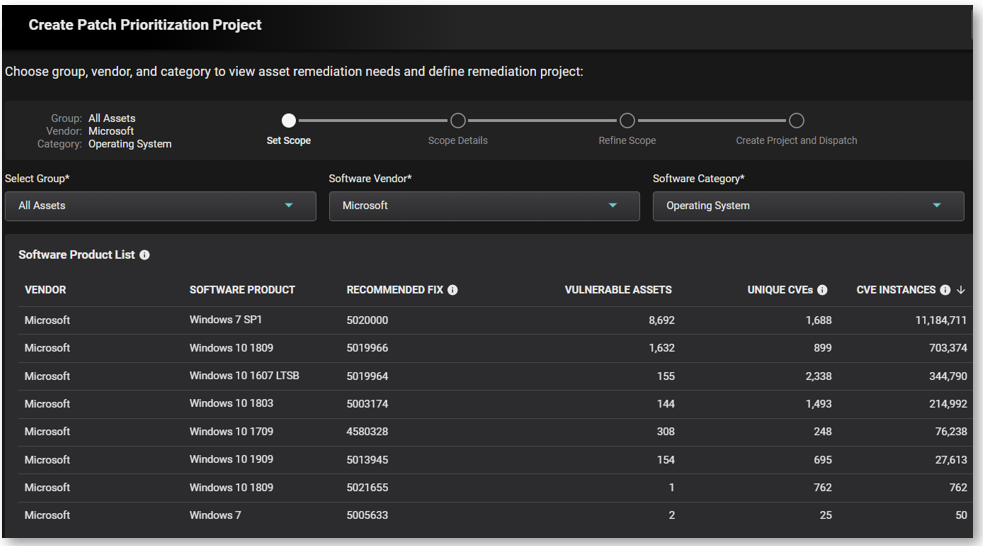983x546 pixels.
Task: Select Windows 10 1607 LTSB product
Action: 244,375
